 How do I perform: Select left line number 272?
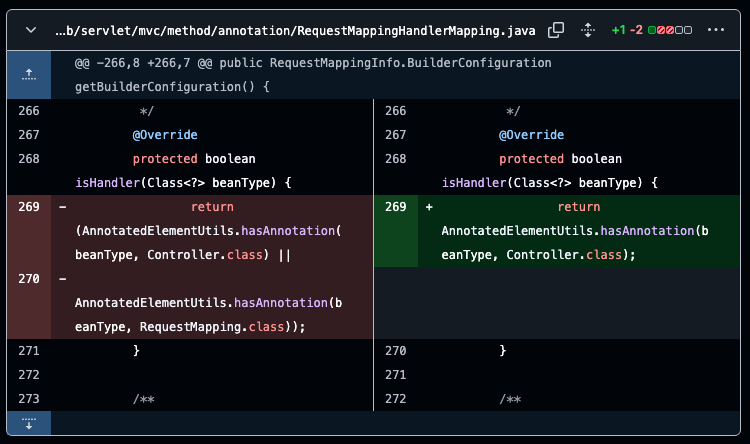click(29, 375)
